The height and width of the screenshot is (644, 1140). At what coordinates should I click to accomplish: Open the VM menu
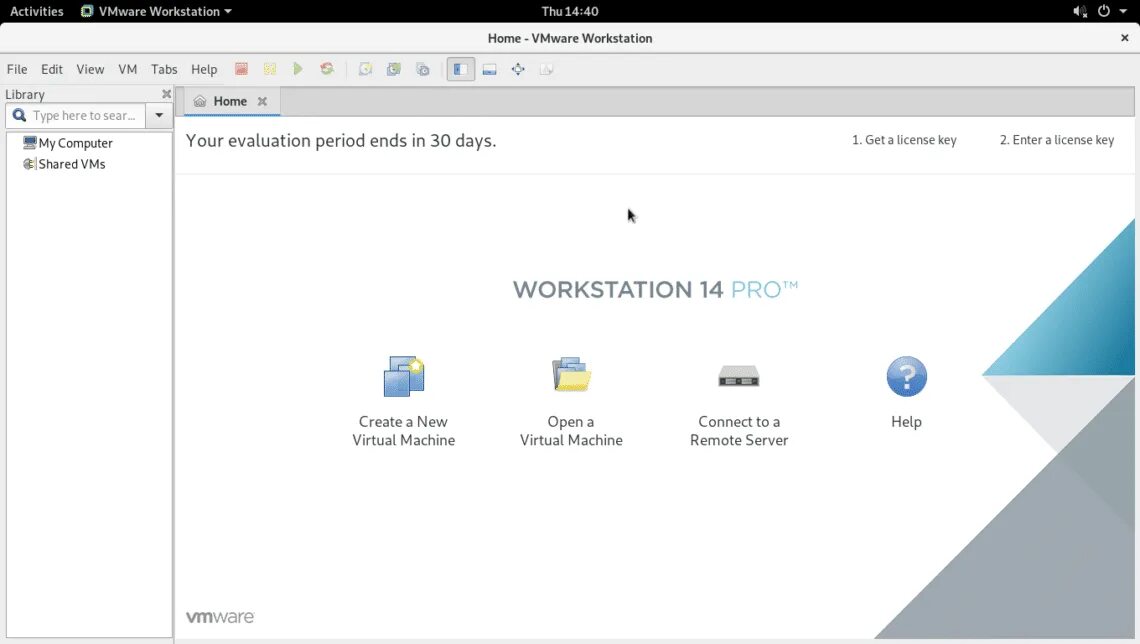(127, 69)
